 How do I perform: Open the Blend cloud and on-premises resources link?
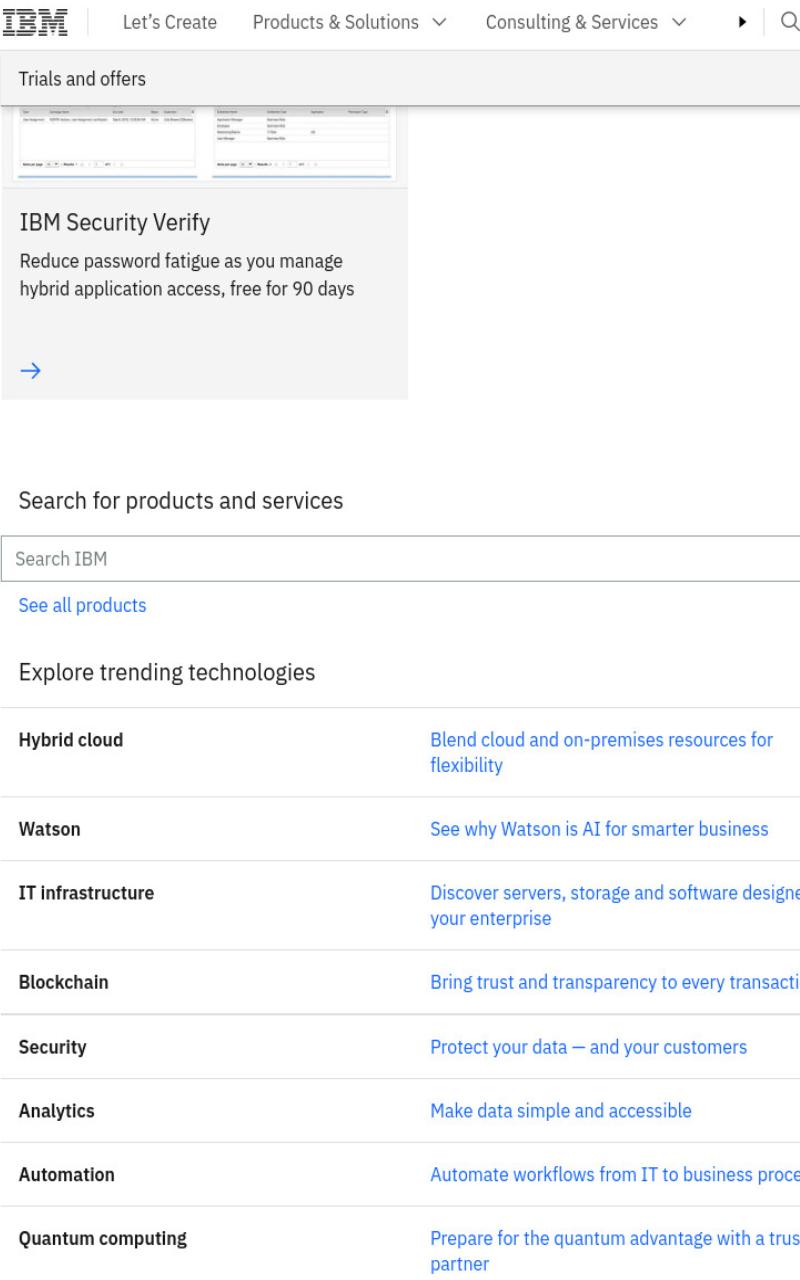point(601,753)
